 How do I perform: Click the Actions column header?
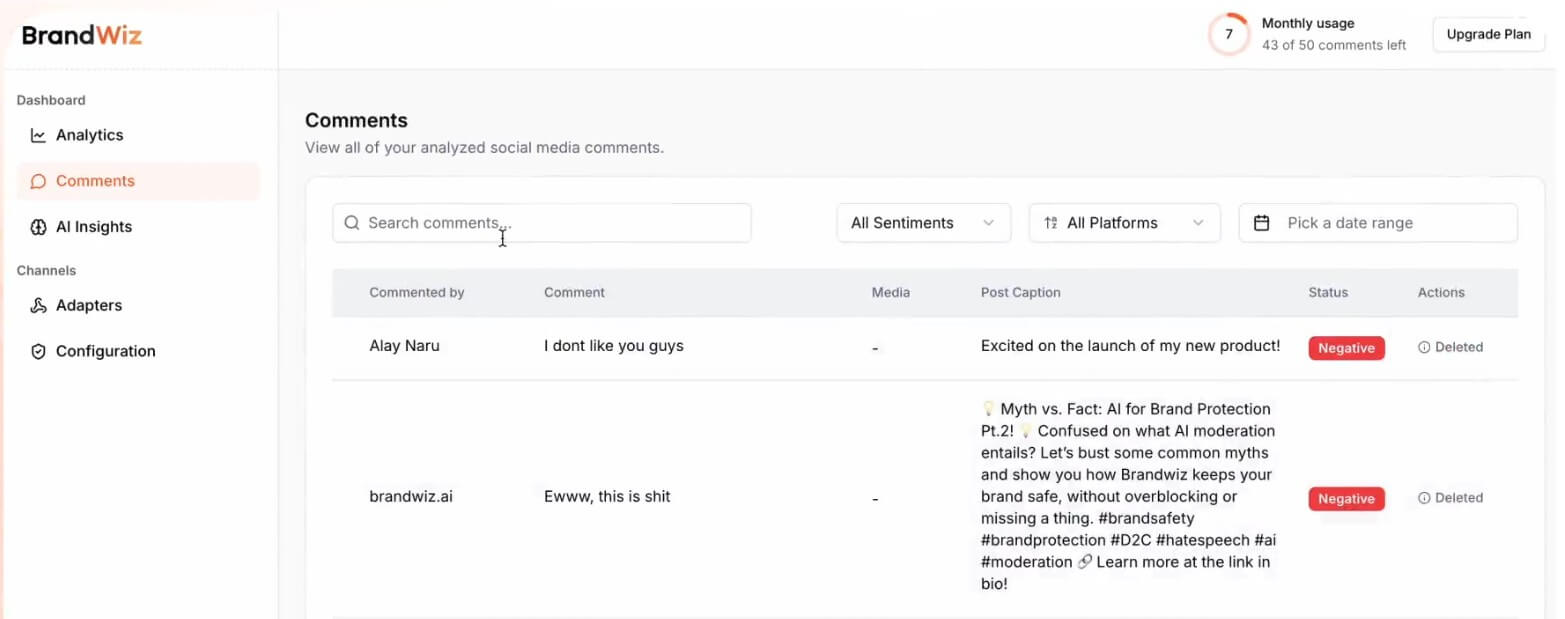tap(1441, 293)
